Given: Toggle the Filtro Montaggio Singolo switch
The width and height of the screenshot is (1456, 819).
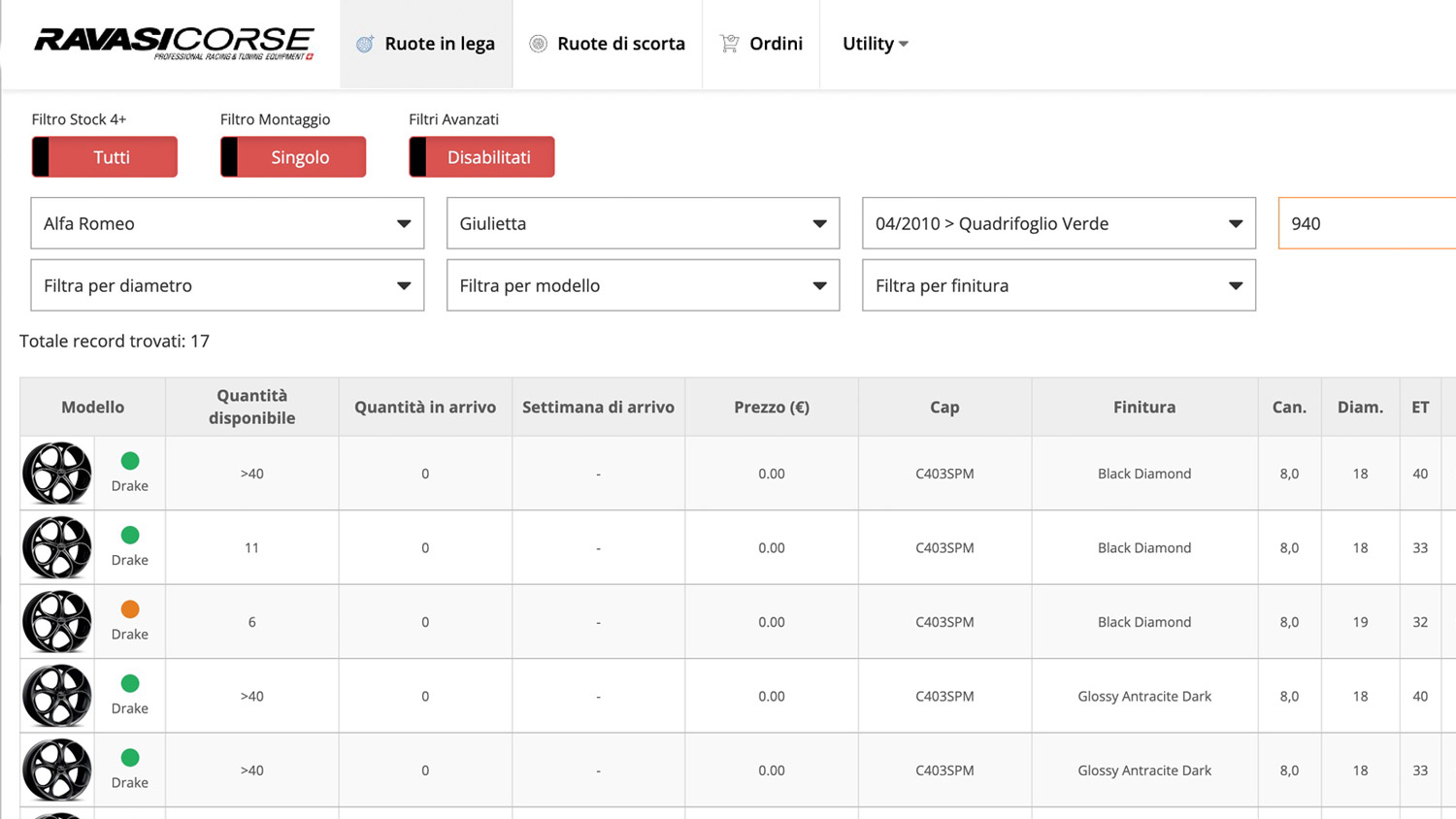Looking at the screenshot, I should coord(293,156).
